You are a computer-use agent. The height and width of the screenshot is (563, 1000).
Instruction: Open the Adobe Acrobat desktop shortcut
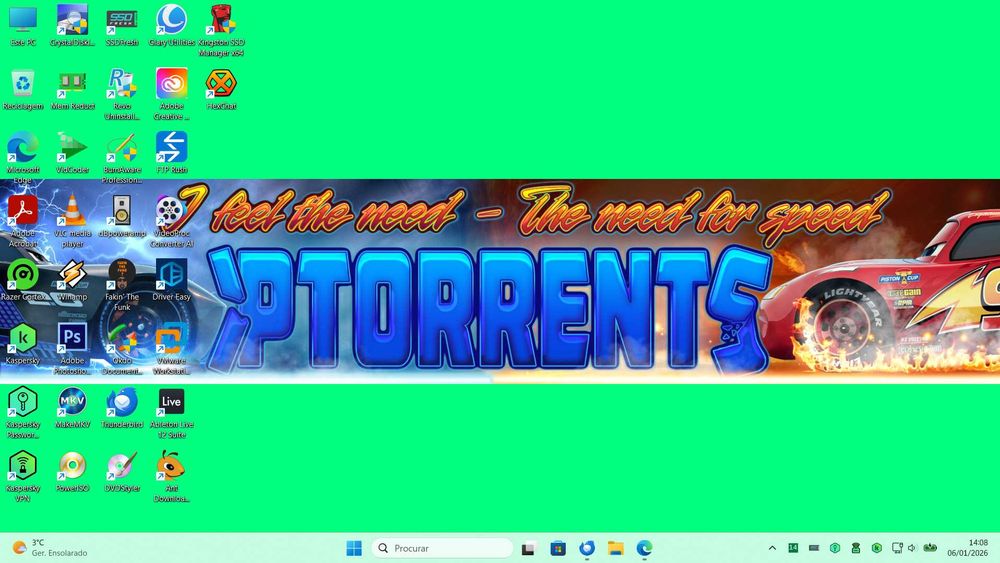coord(23,222)
